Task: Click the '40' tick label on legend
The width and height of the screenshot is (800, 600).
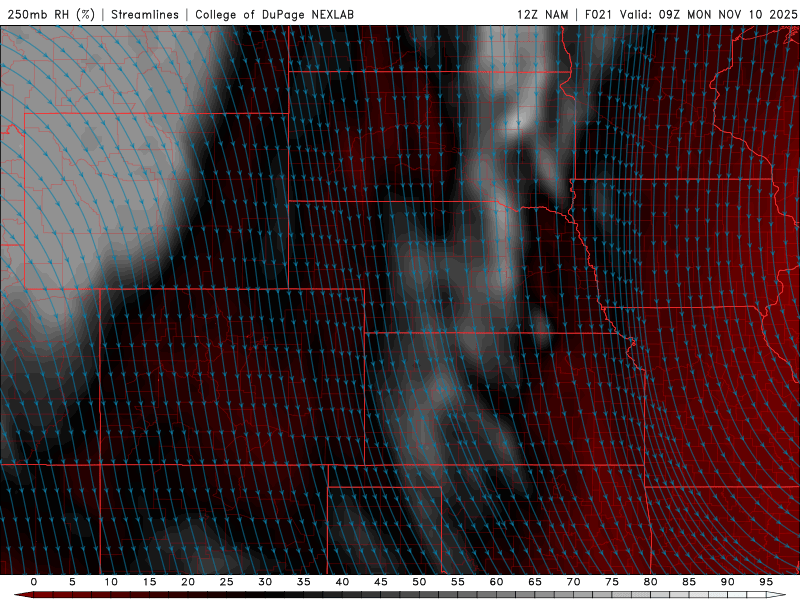Action: tap(342, 582)
